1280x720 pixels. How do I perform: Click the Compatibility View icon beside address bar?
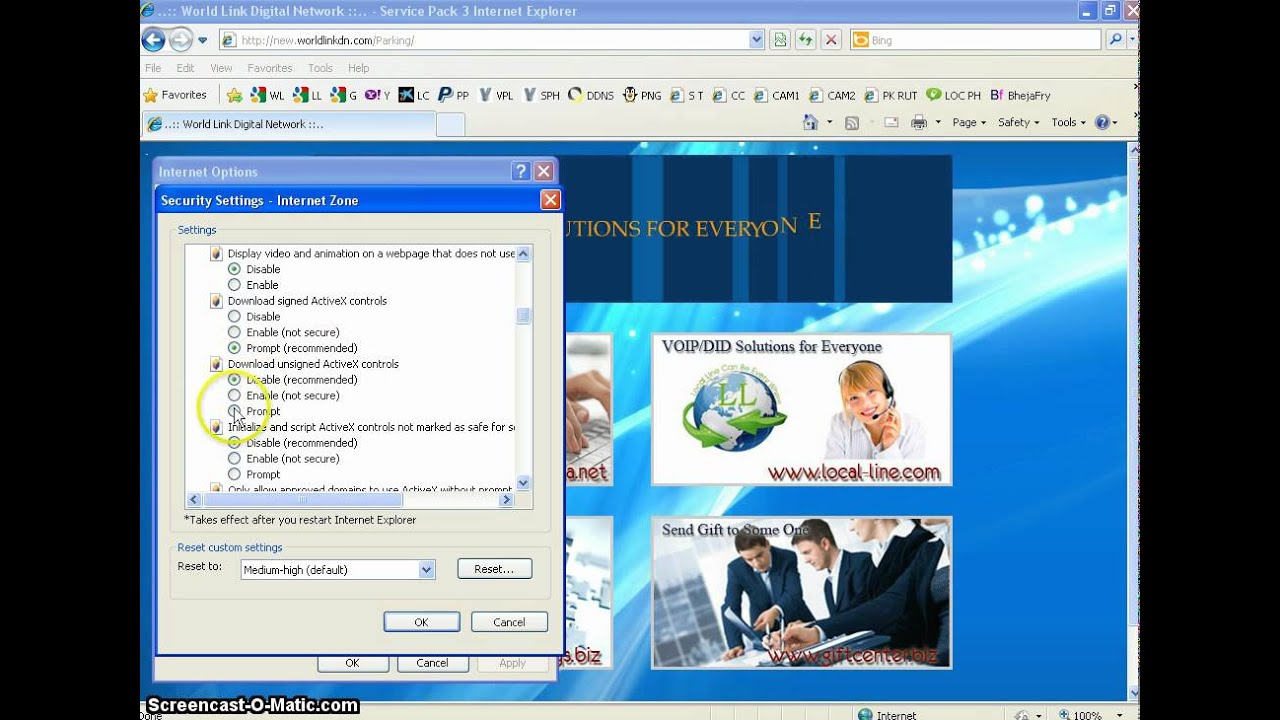(780, 40)
